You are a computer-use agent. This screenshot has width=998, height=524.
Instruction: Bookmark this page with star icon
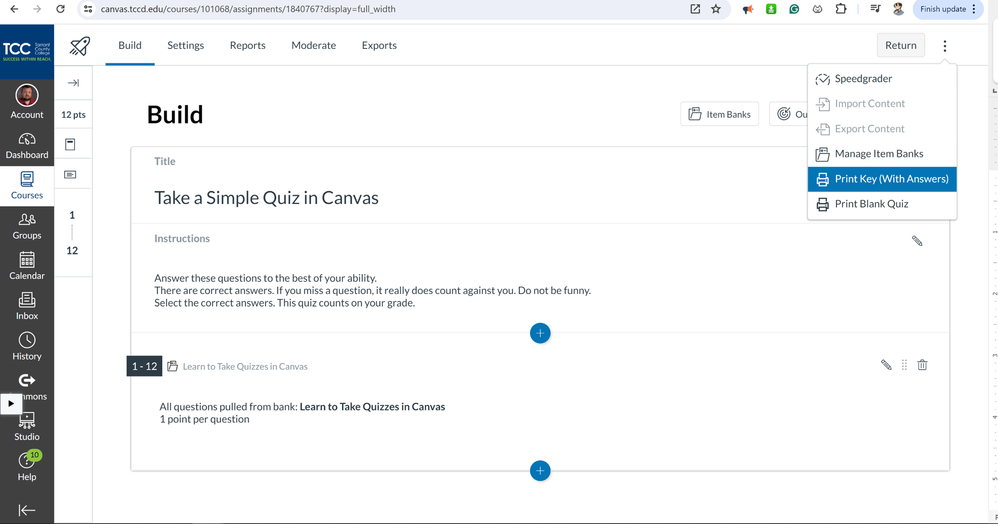[x=716, y=9]
